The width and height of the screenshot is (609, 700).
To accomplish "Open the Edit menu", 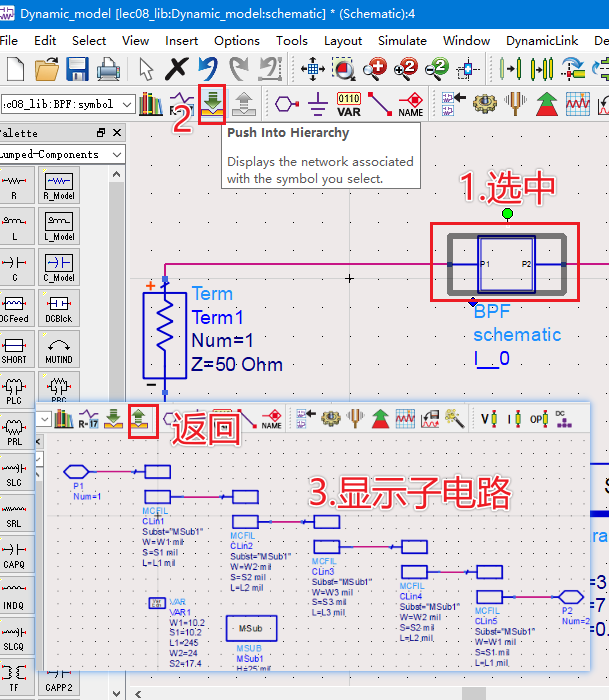I will pyautogui.click(x=45, y=41).
